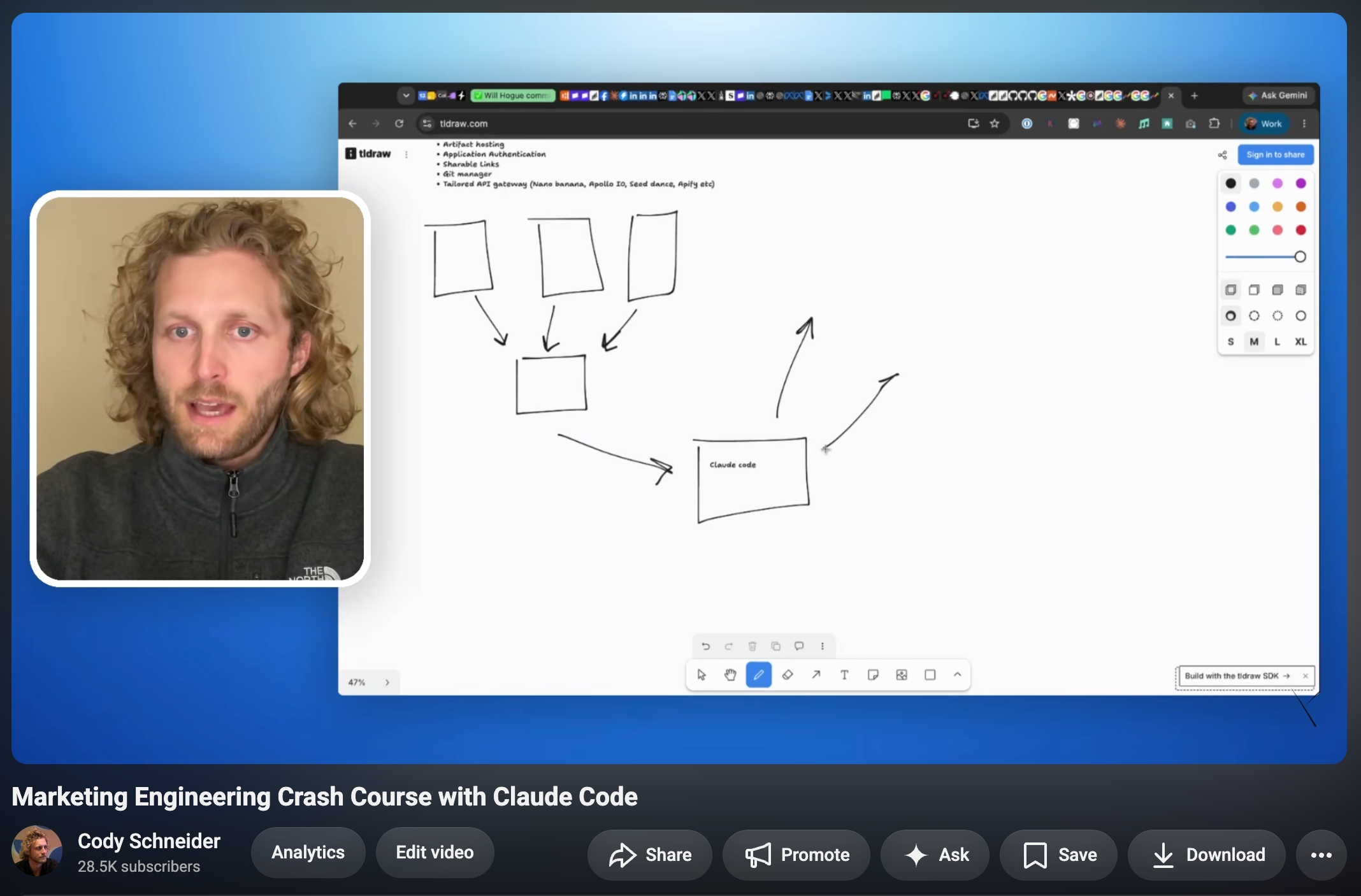Expand more tools chevron in toolbar

(957, 674)
